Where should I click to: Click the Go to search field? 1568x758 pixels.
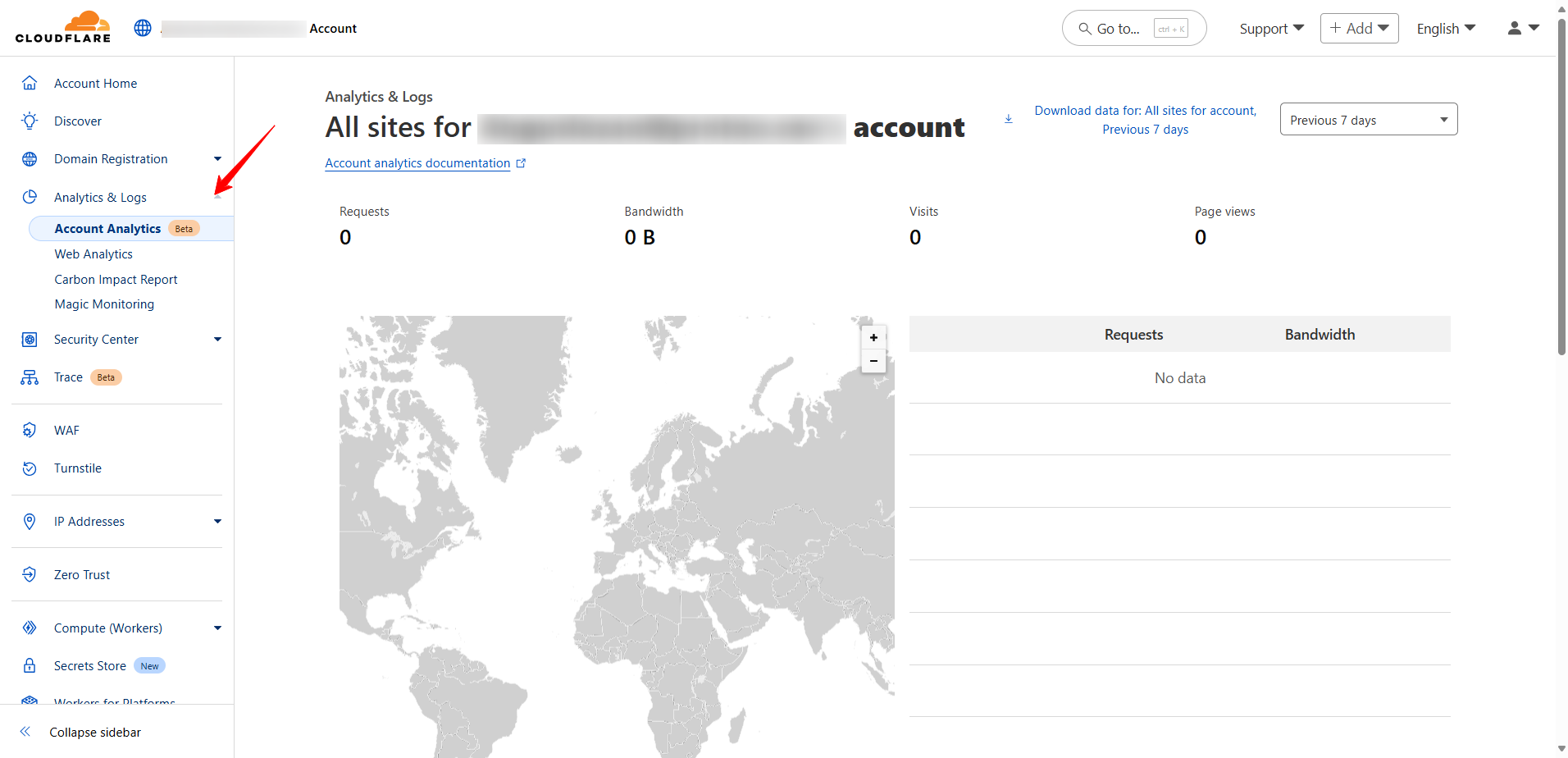(x=1133, y=29)
